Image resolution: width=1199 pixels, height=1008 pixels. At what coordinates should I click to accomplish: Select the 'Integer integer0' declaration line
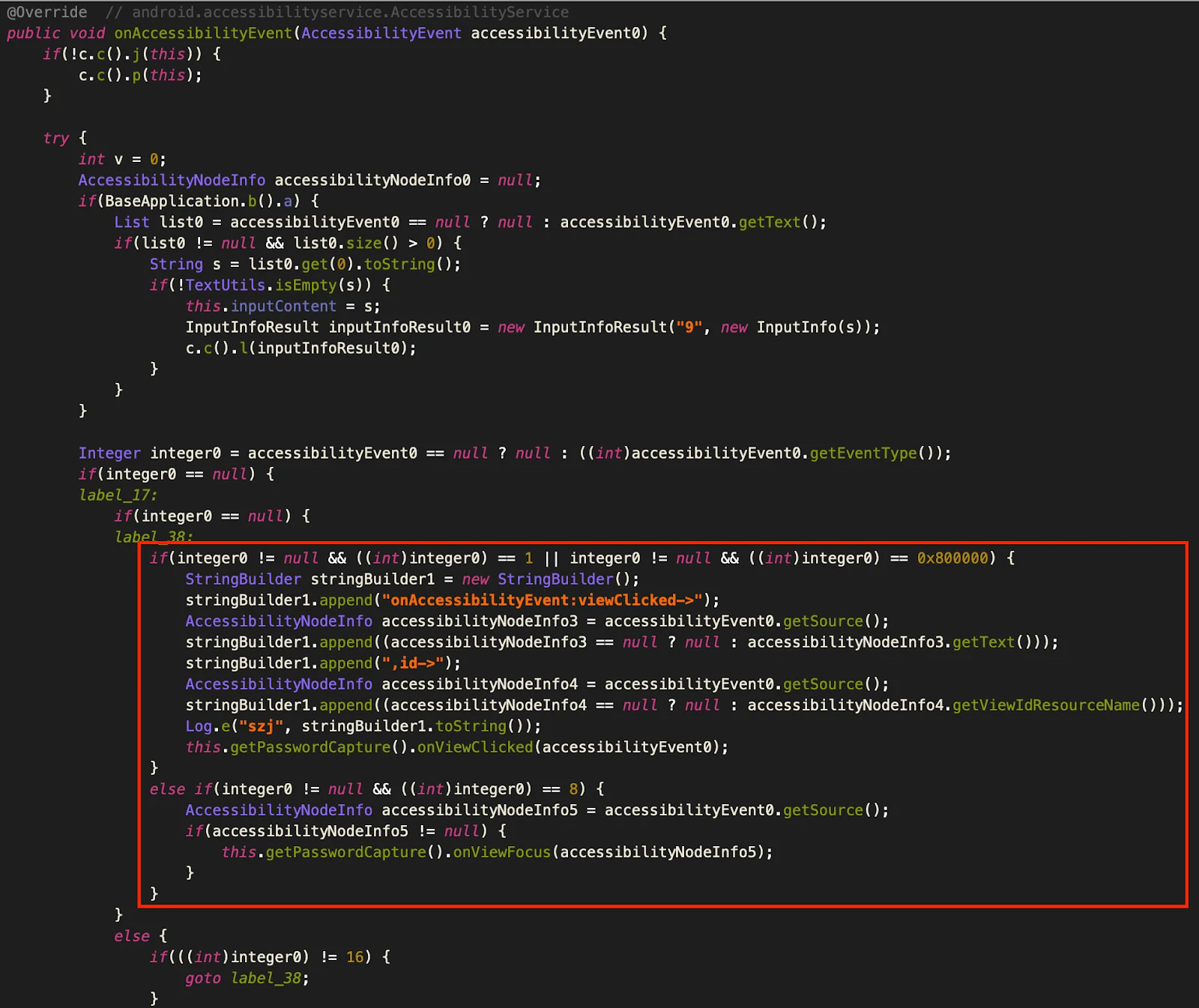[515, 453]
